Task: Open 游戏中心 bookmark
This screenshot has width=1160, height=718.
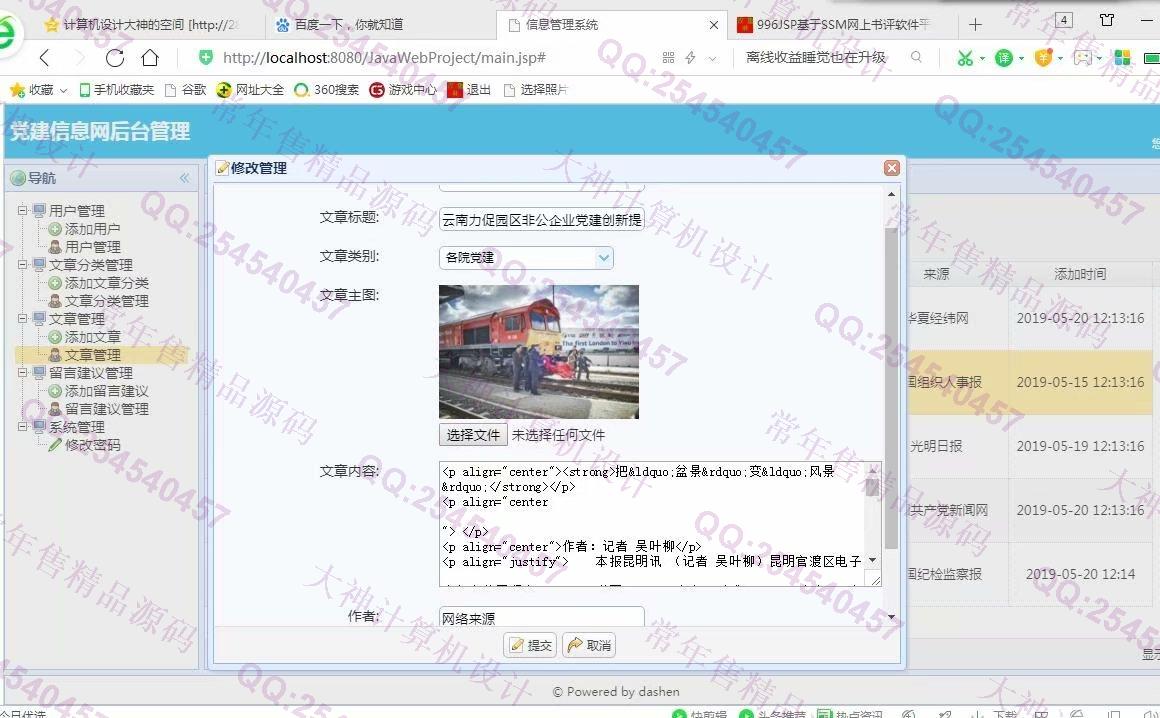Action: 403,89
